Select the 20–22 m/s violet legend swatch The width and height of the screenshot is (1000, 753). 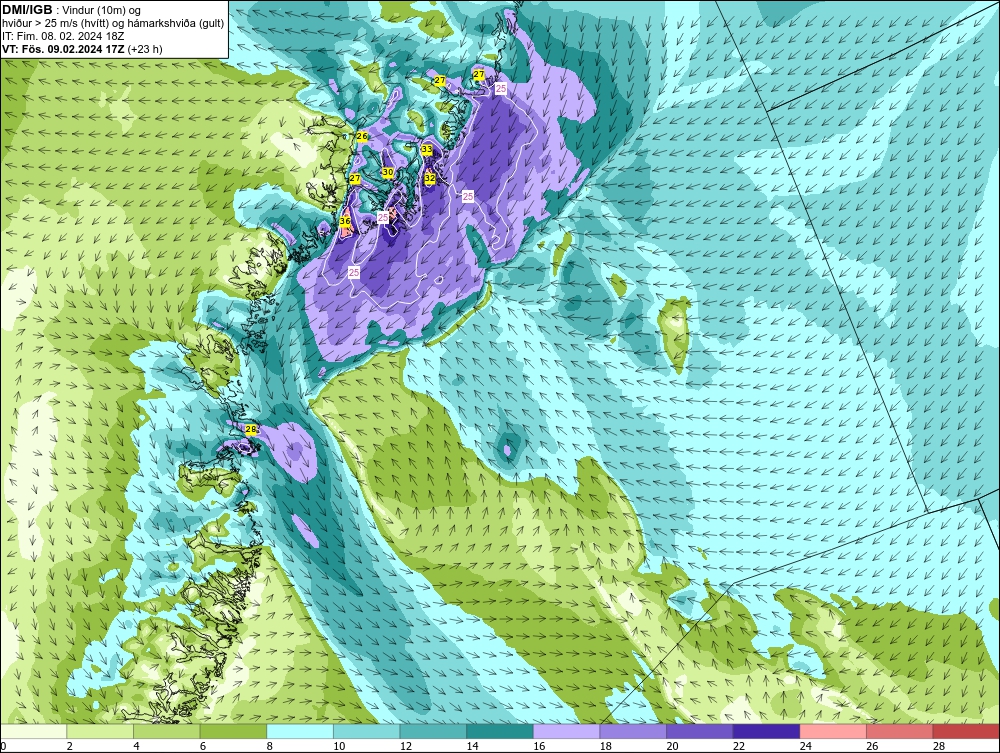pyautogui.click(x=700, y=731)
